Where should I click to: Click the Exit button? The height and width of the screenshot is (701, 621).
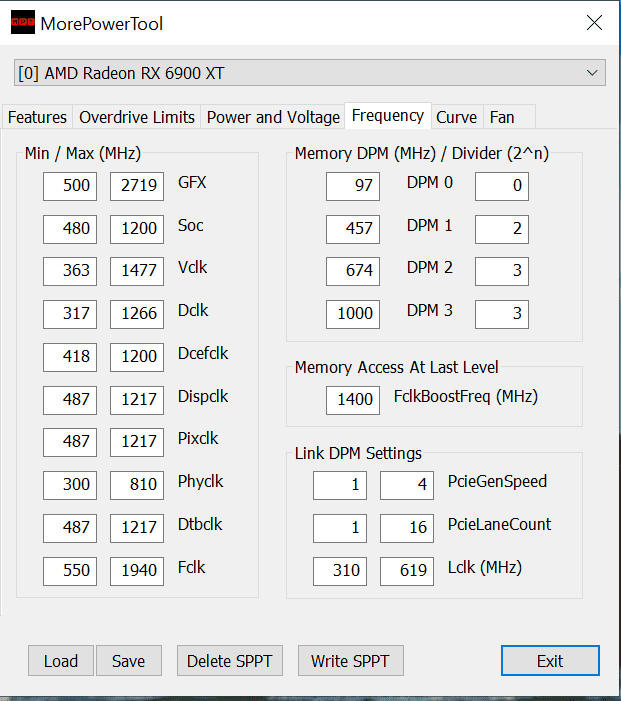550,661
